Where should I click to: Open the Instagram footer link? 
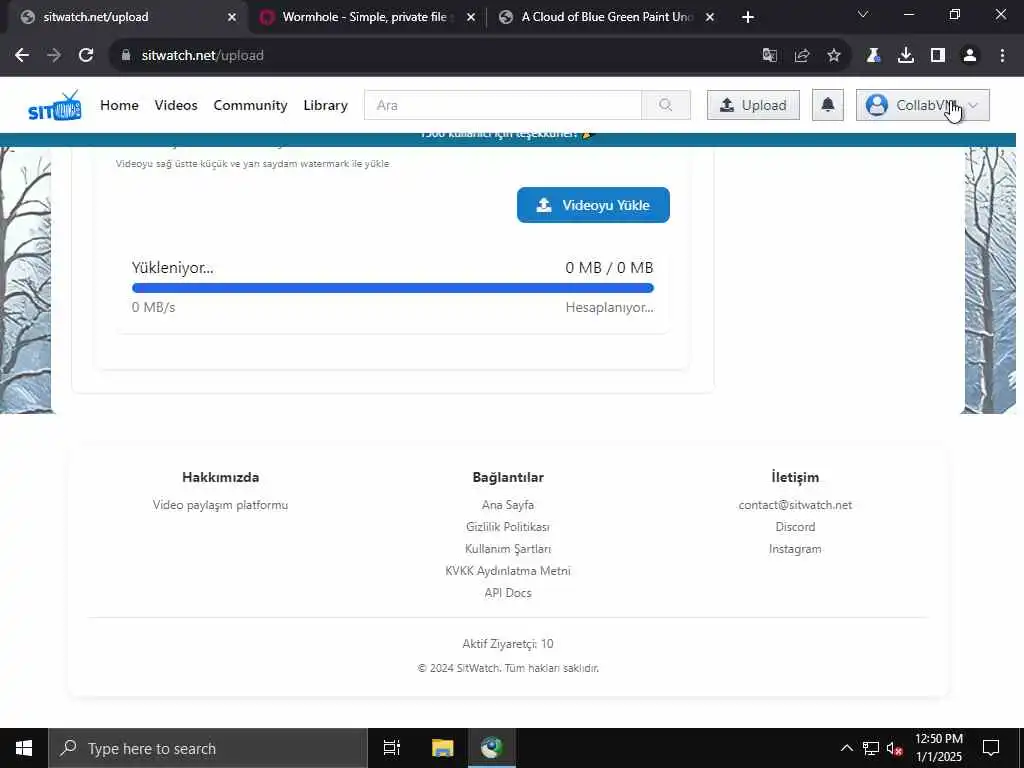click(795, 549)
